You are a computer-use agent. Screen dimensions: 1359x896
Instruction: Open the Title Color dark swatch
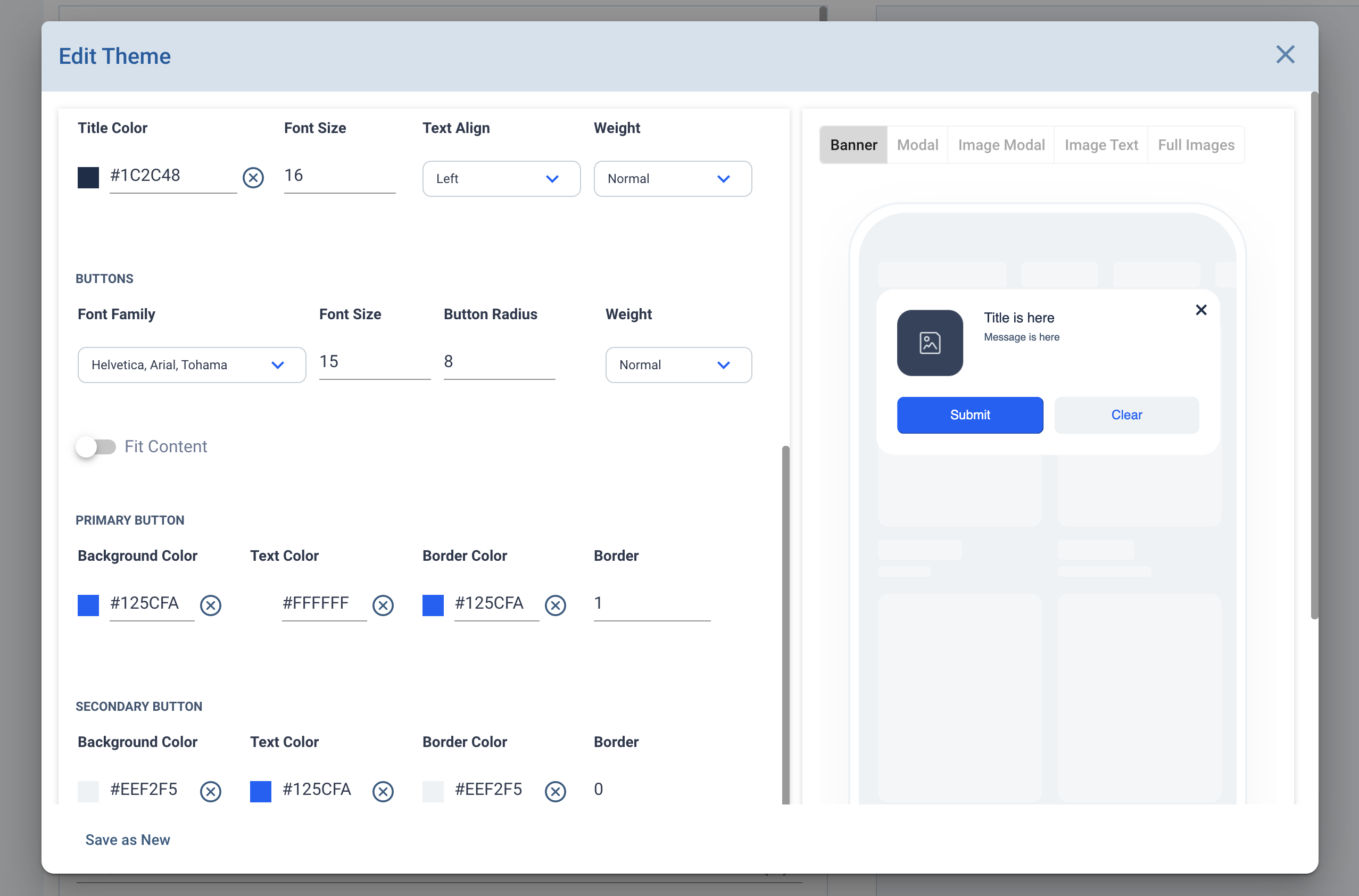point(88,177)
